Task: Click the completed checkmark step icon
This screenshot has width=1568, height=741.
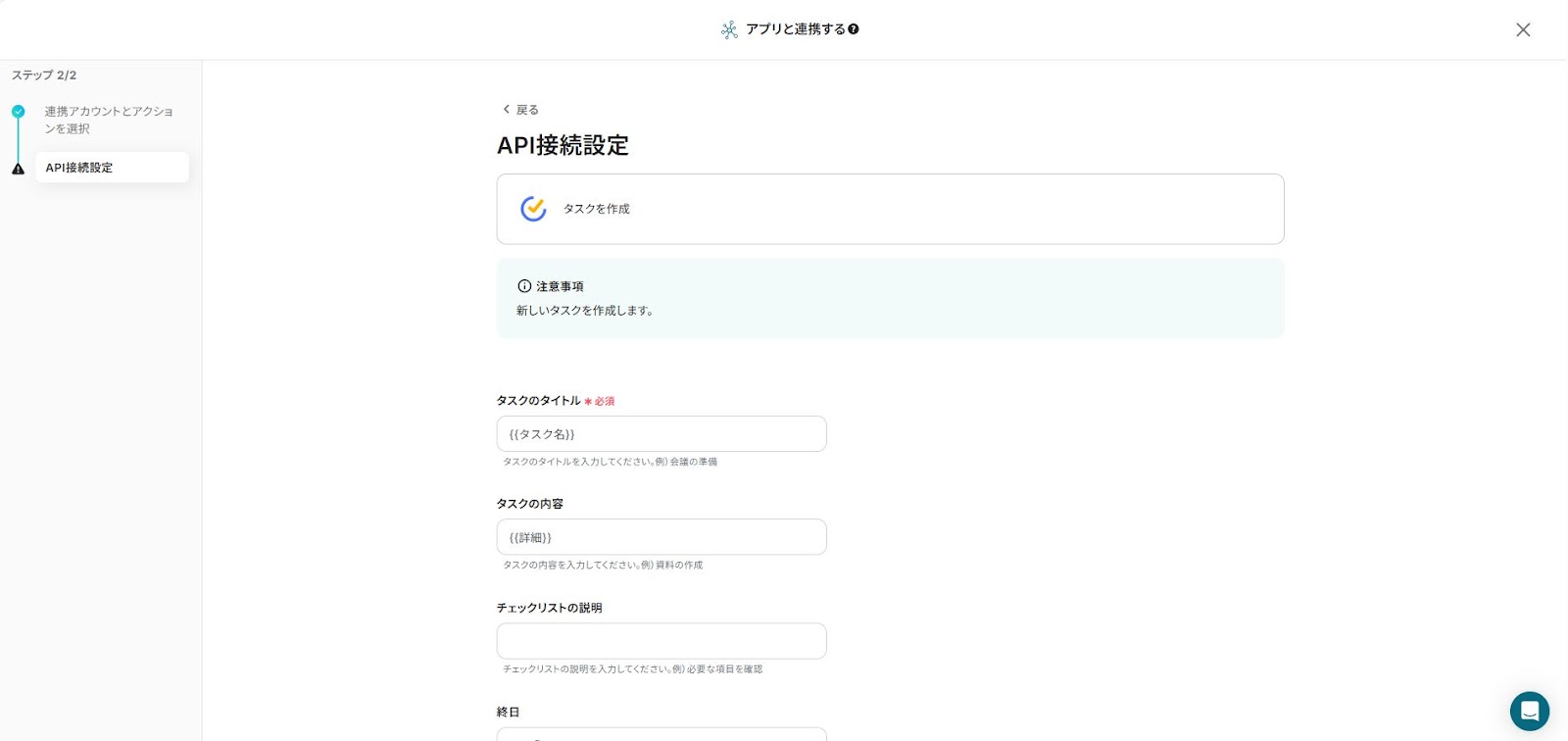Action: [x=18, y=112]
